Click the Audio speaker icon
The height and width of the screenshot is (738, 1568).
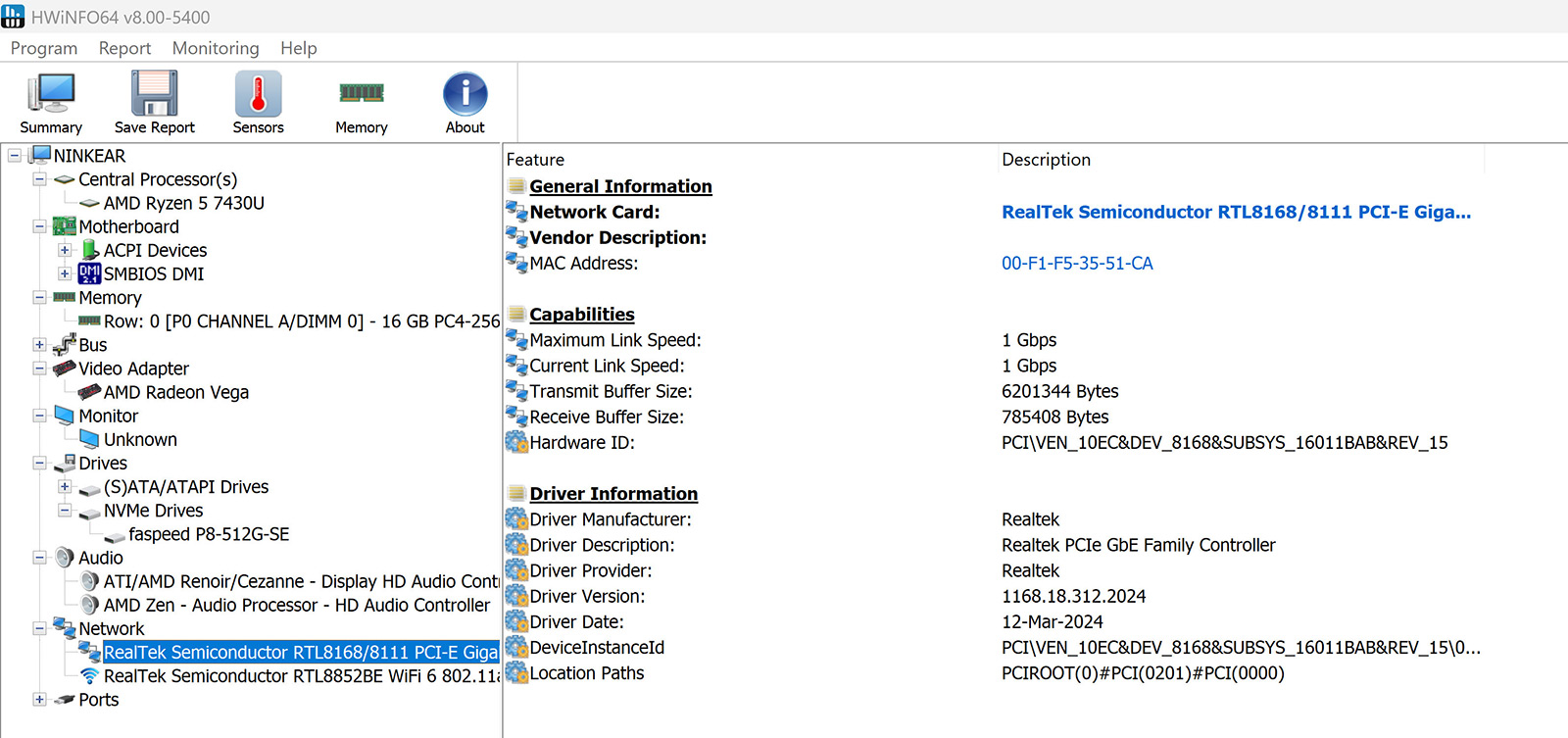[x=65, y=558]
